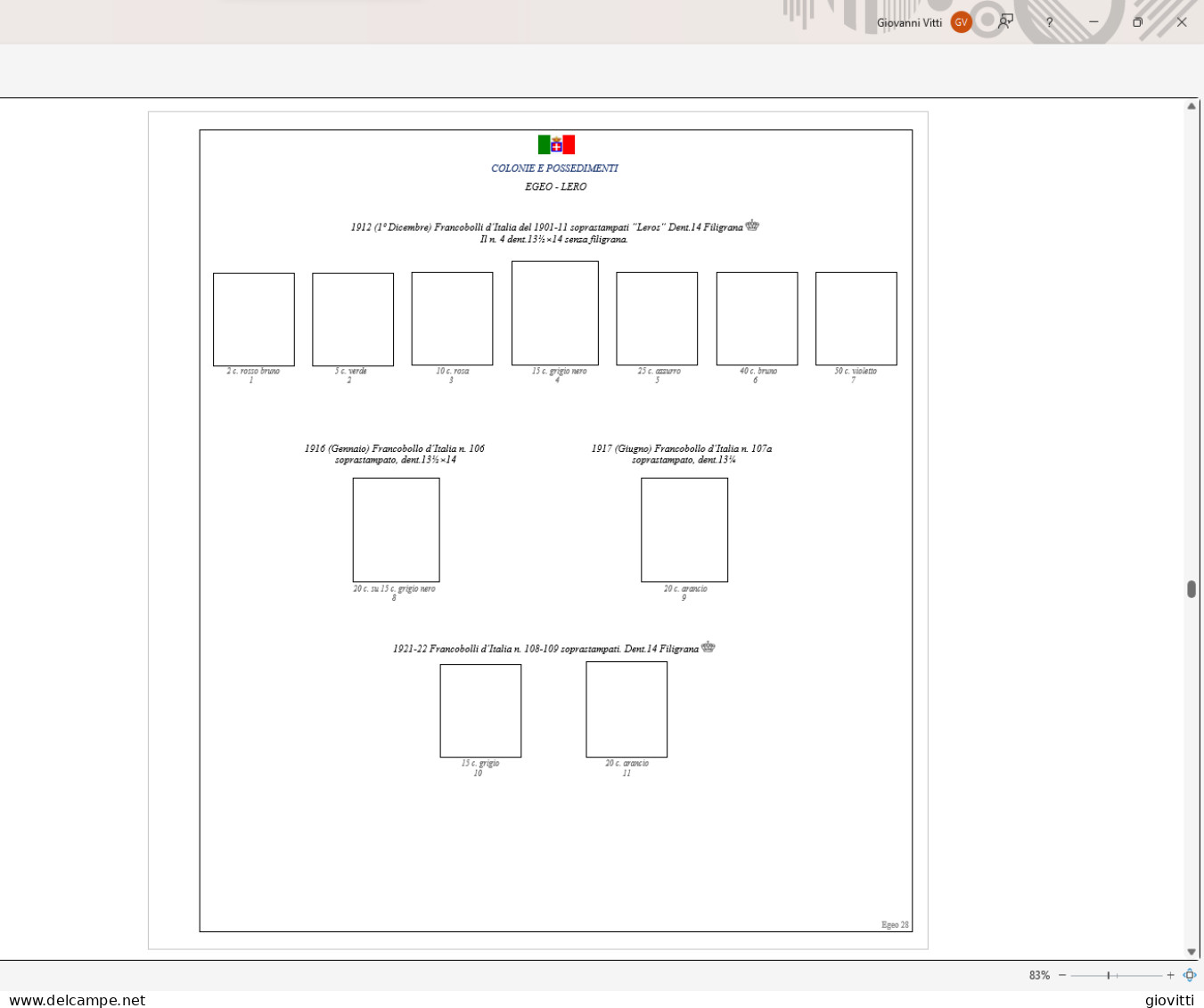
Task: Click stamp box for '25 c. azzurro'
Action: coord(657,318)
